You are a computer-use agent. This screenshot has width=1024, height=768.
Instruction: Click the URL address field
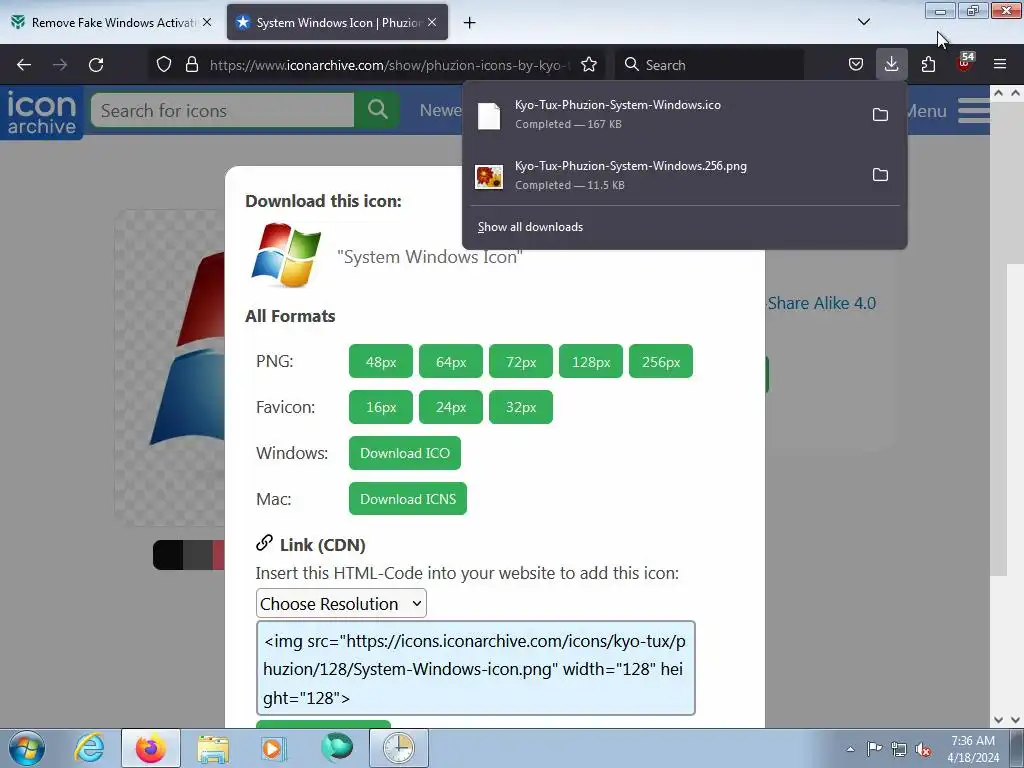pos(390,65)
